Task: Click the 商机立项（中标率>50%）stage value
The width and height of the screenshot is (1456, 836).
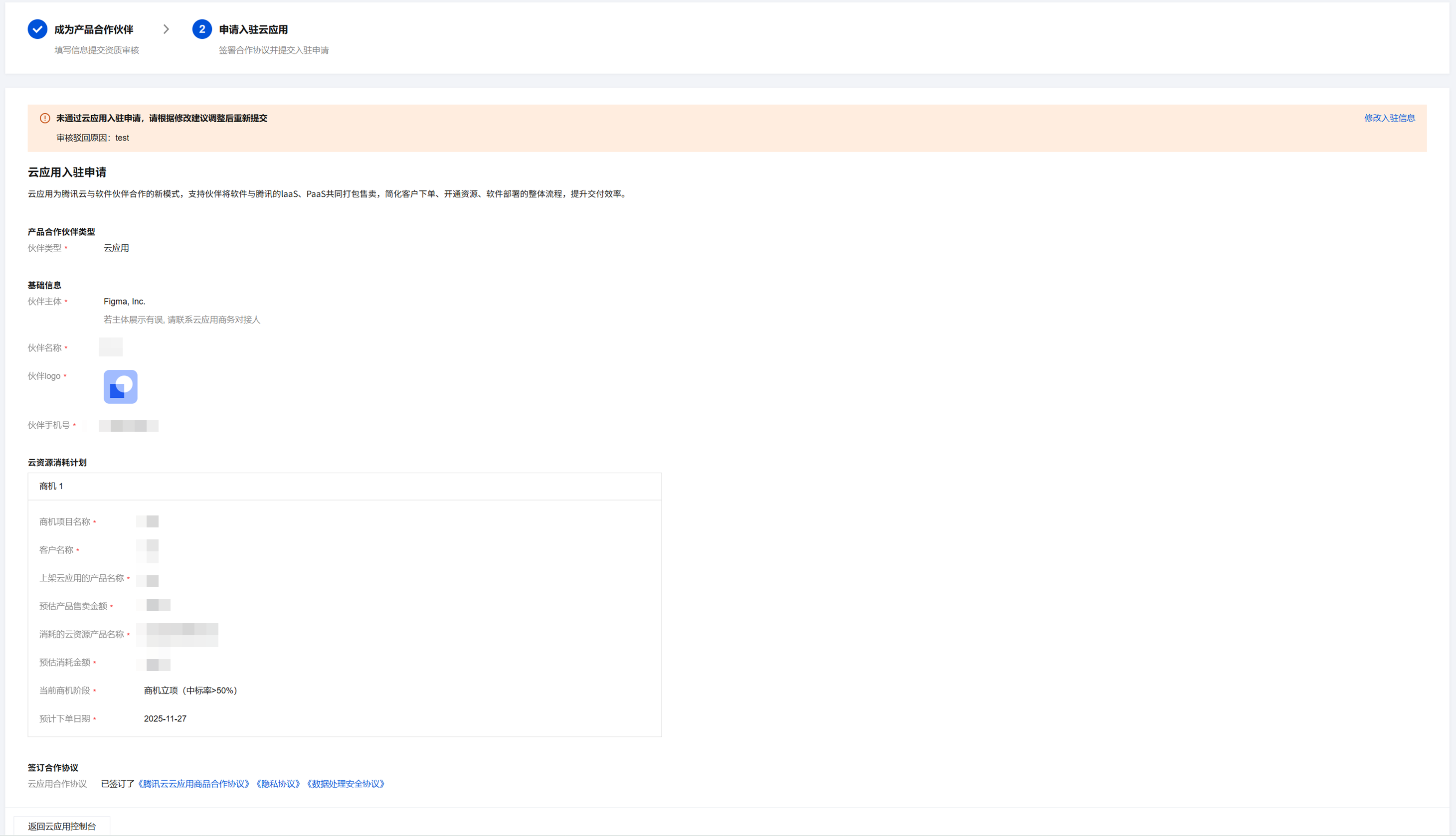Action: pyautogui.click(x=190, y=691)
